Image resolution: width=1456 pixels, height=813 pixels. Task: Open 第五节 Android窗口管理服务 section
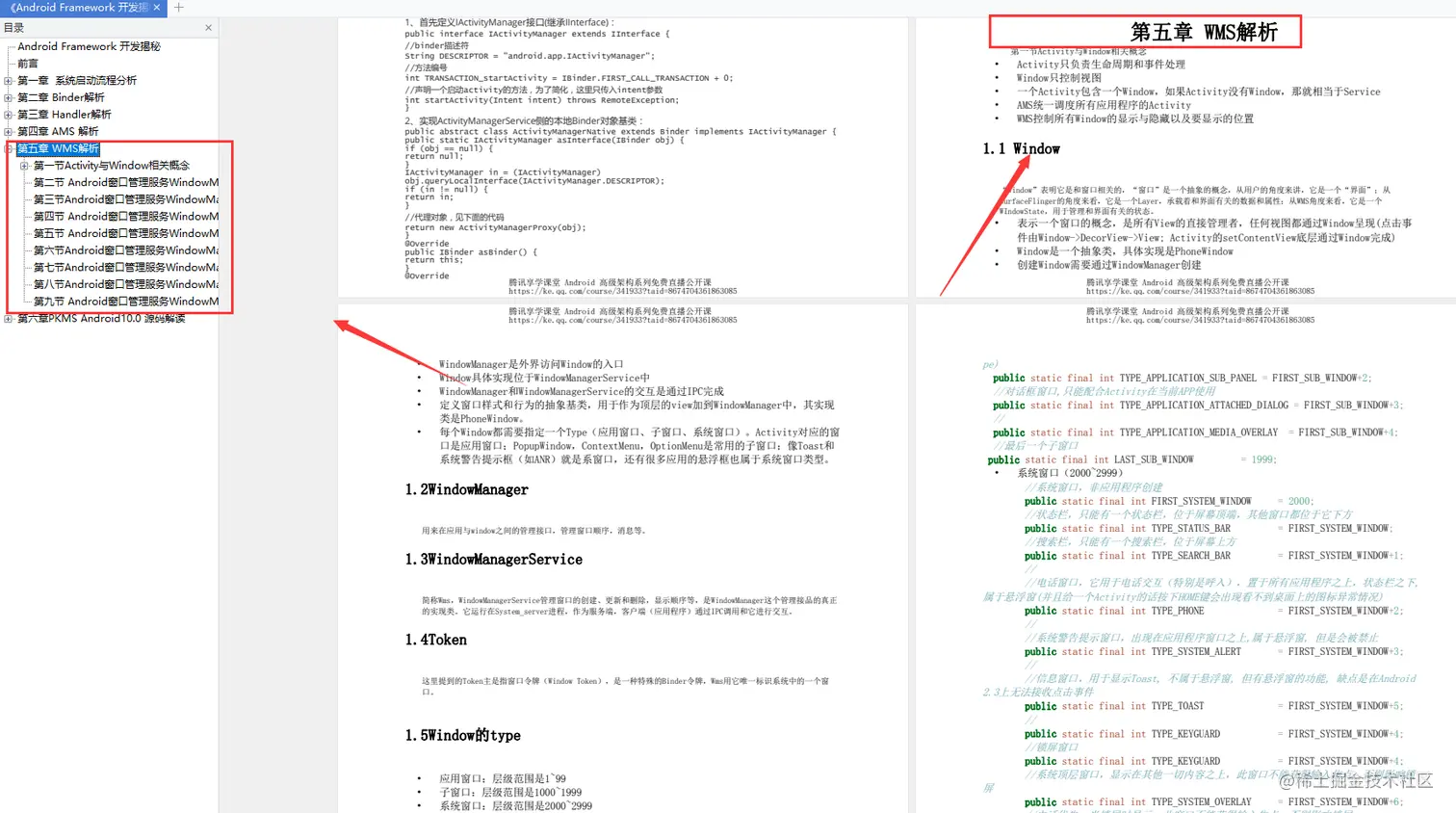[126, 233]
